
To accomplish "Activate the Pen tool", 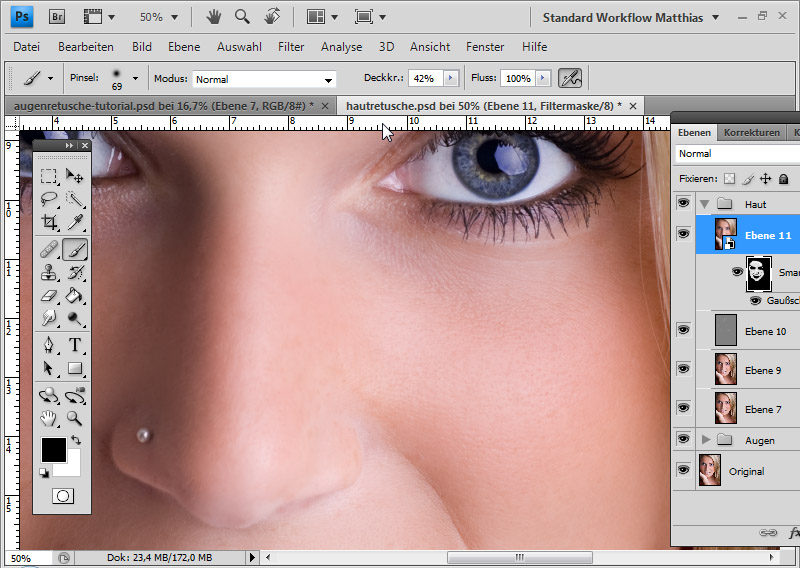I will pyautogui.click(x=49, y=345).
